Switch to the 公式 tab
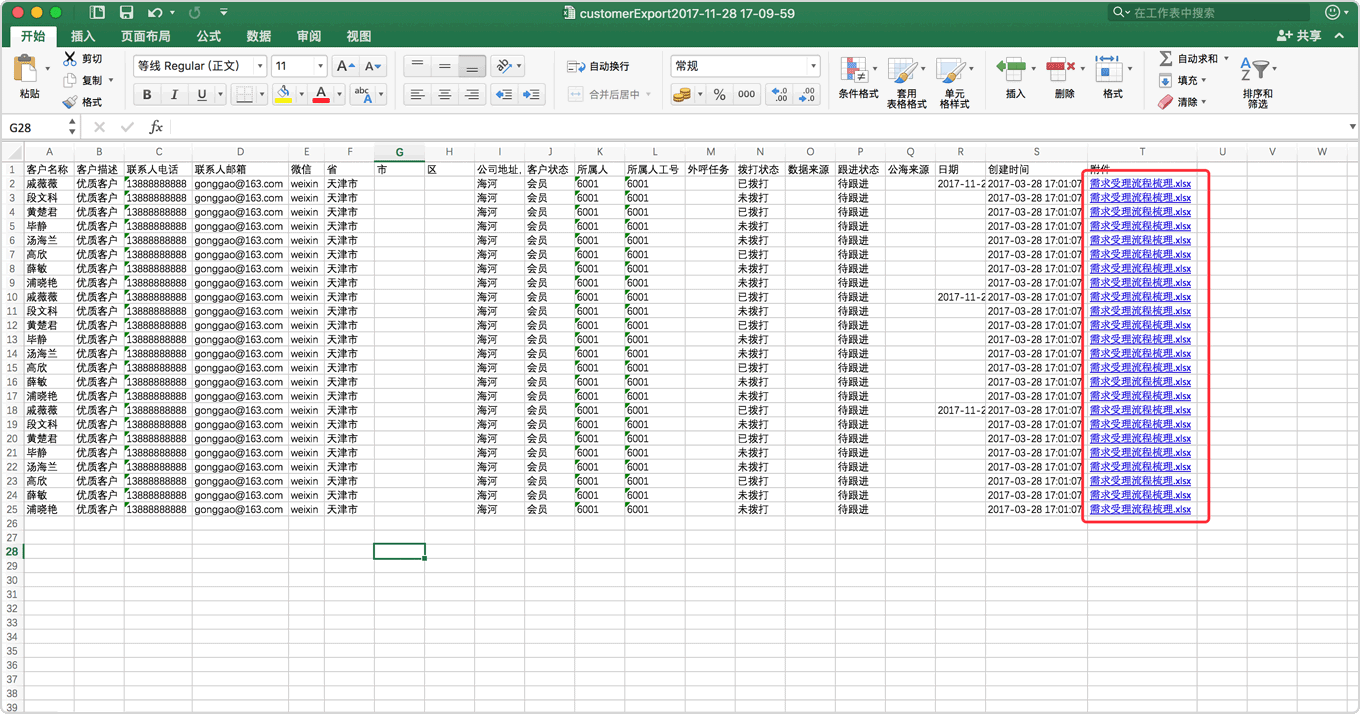 pyautogui.click(x=209, y=36)
